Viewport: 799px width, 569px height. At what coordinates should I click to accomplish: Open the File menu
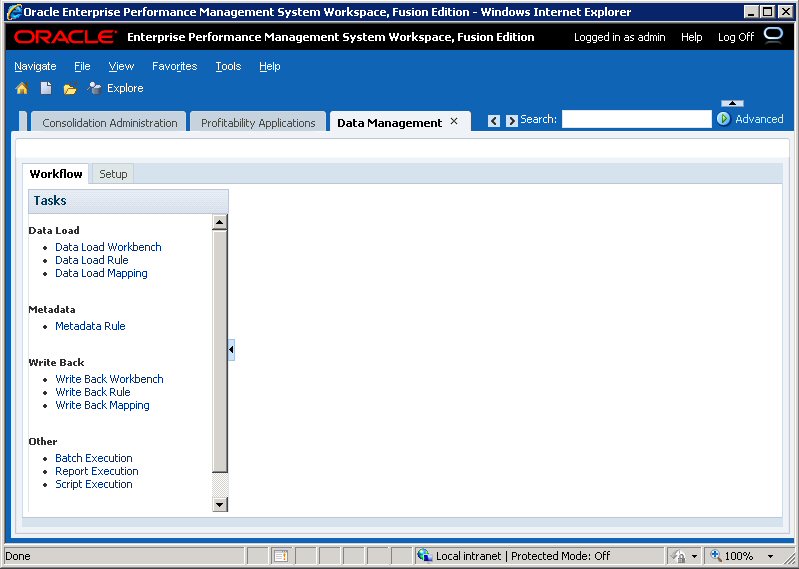click(x=82, y=66)
